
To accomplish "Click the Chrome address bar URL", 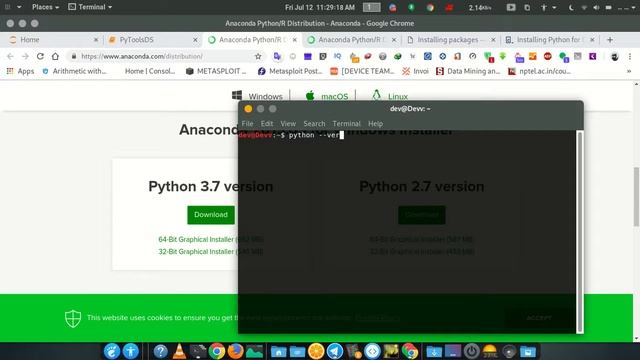I will tap(142, 56).
